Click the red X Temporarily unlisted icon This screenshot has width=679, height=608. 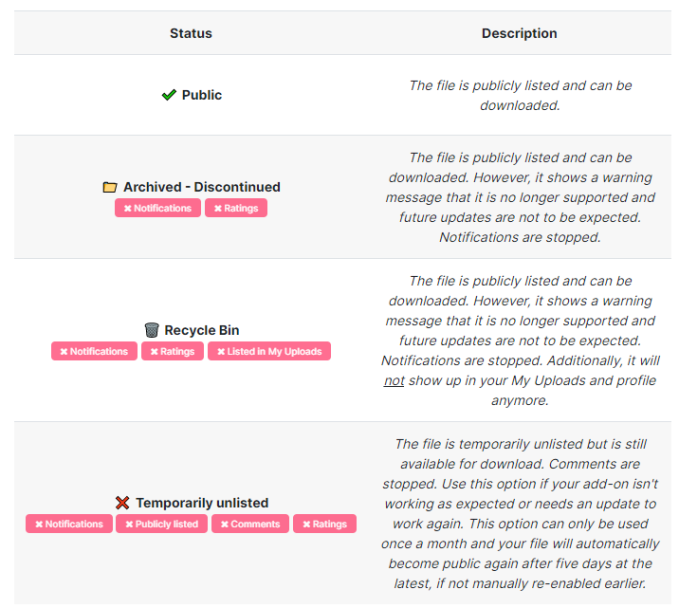point(123,503)
